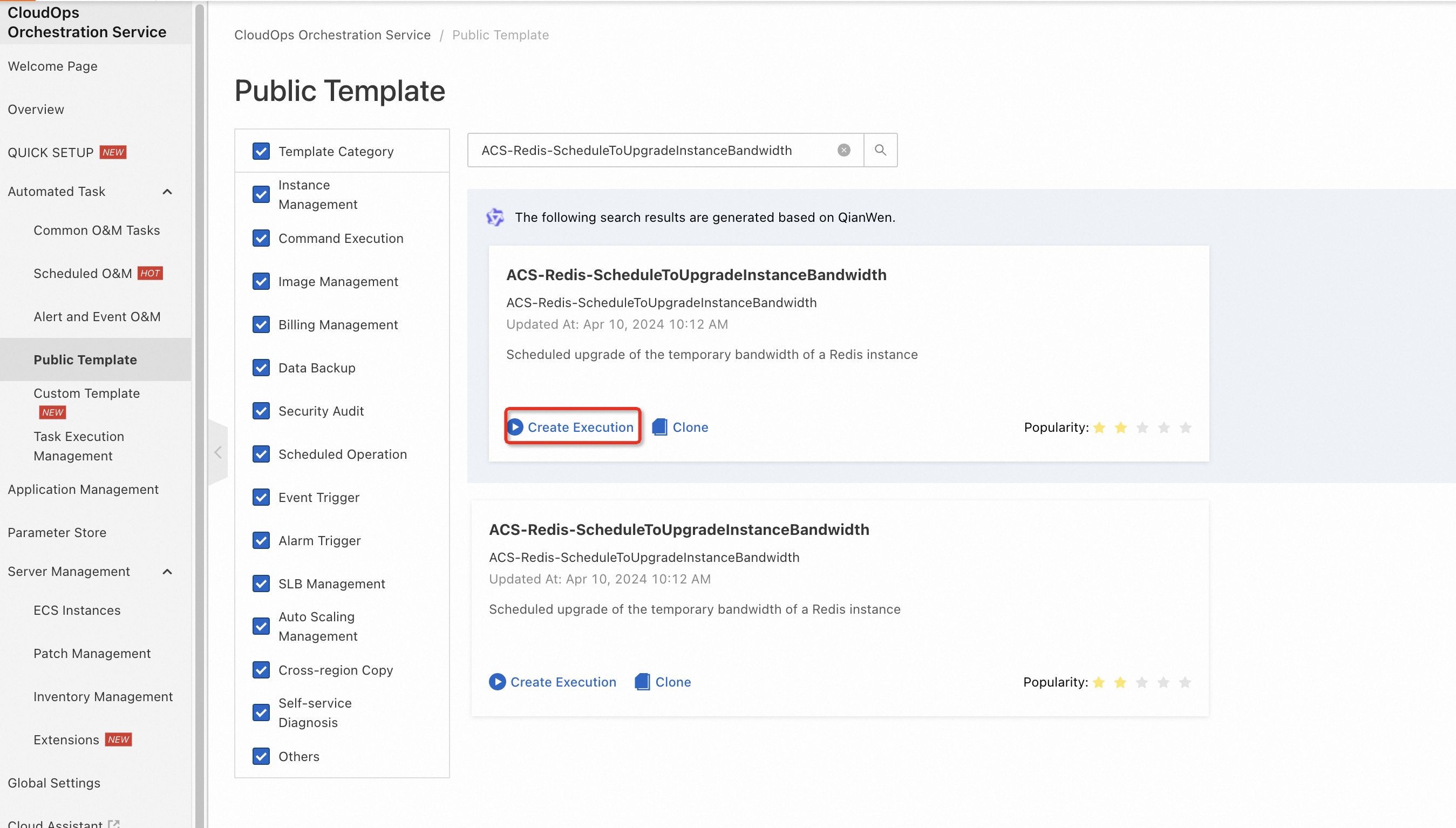The image size is (1456, 828).
Task: Uncheck the SLB Management checkbox
Action: pos(261,584)
